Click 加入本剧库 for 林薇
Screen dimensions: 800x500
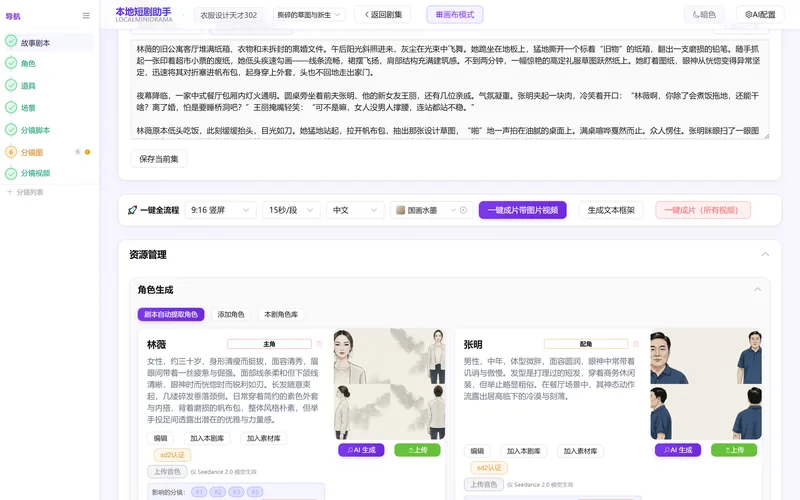(x=207, y=438)
